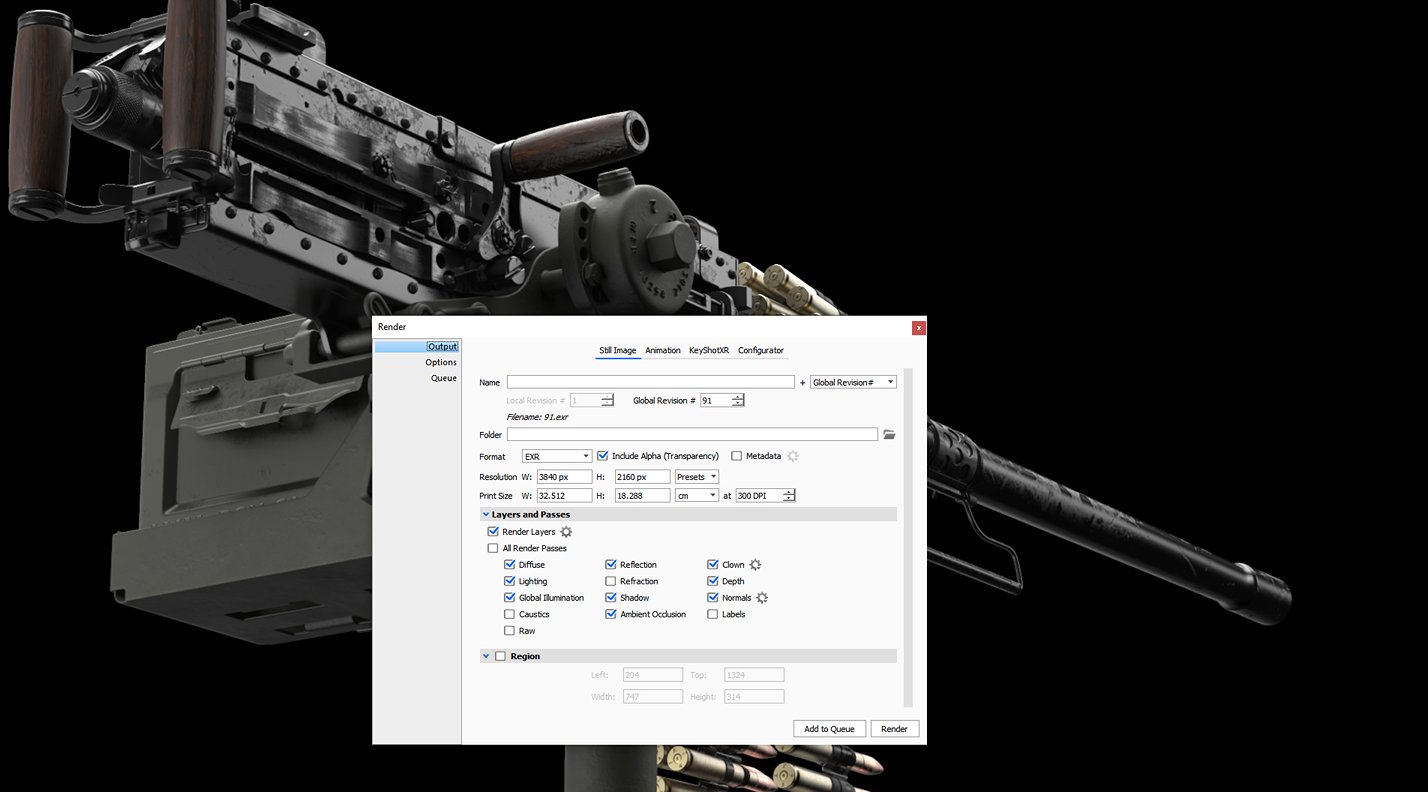Image resolution: width=1428 pixels, height=792 pixels.
Task: Switch to the Animation tab
Action: click(662, 350)
